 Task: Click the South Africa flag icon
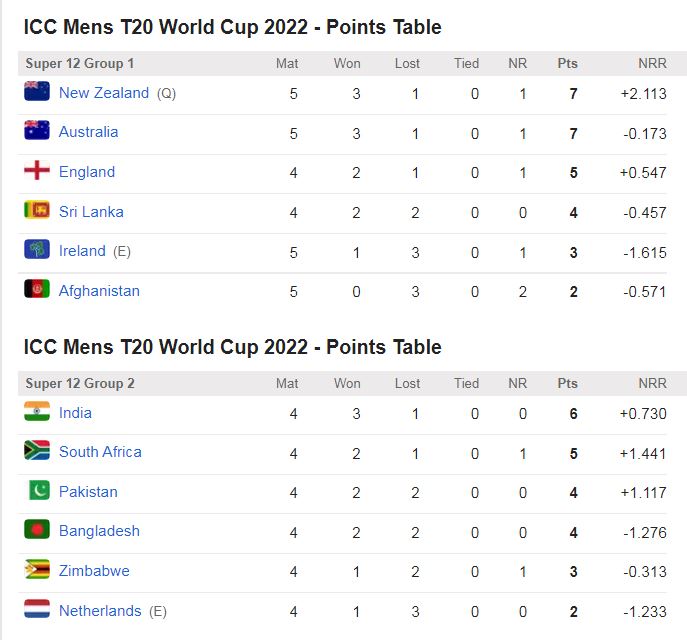click(37, 451)
